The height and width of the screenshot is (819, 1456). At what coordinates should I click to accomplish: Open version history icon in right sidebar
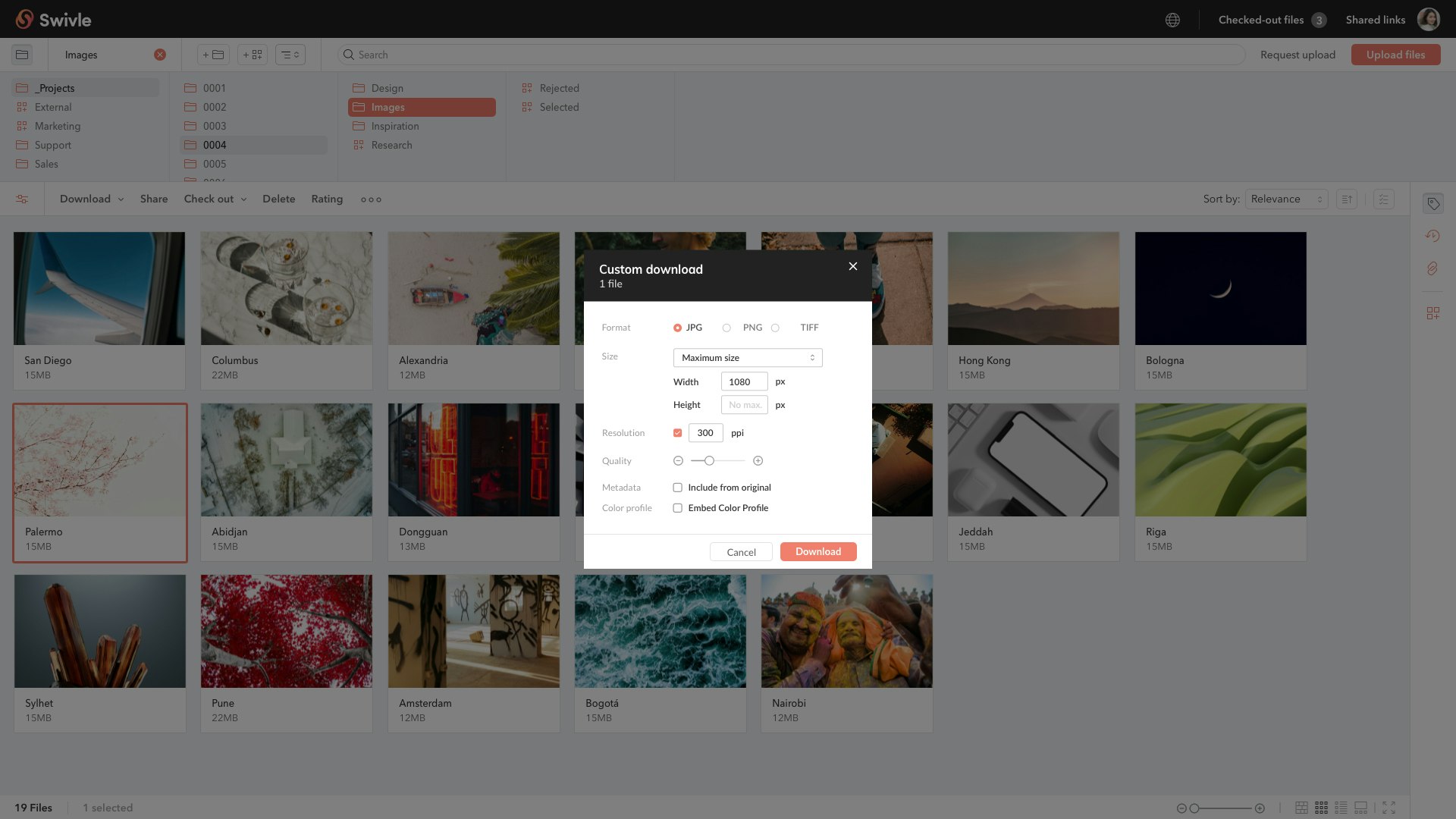coord(1432,236)
